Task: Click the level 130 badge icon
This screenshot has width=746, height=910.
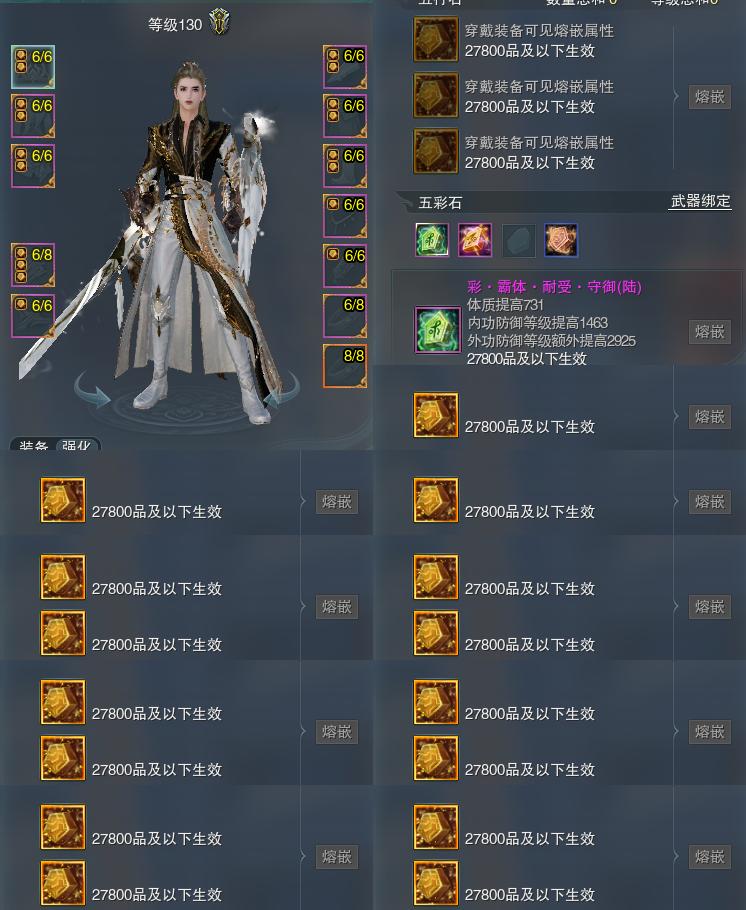Action: click(219, 23)
